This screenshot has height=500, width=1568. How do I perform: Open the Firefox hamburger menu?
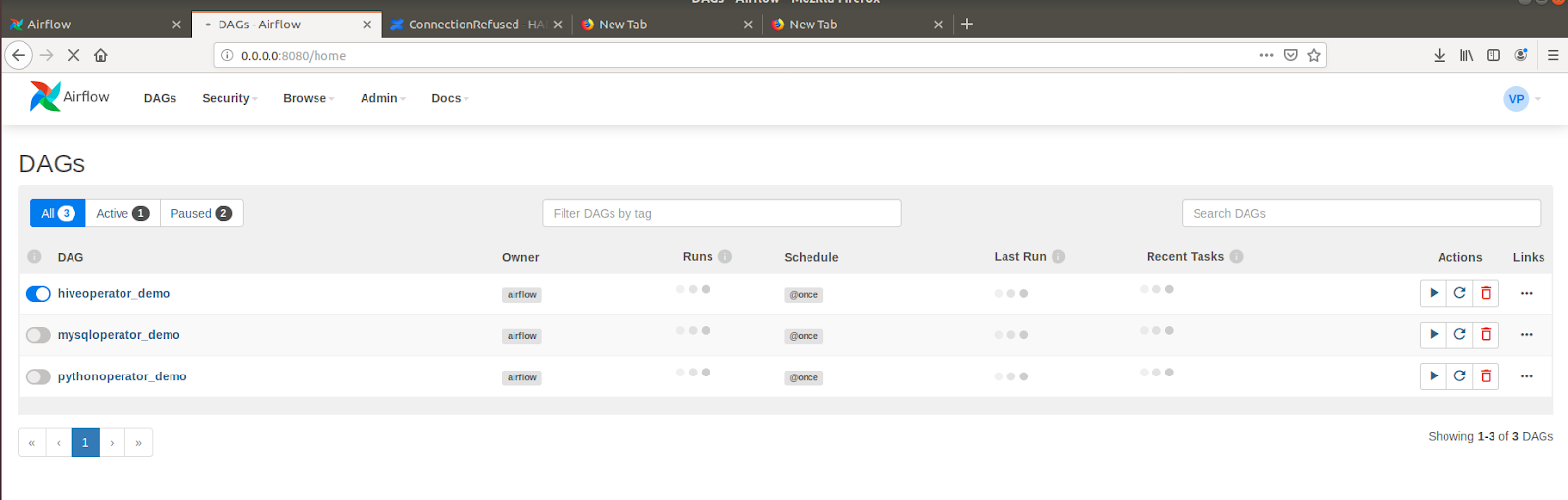(1553, 56)
